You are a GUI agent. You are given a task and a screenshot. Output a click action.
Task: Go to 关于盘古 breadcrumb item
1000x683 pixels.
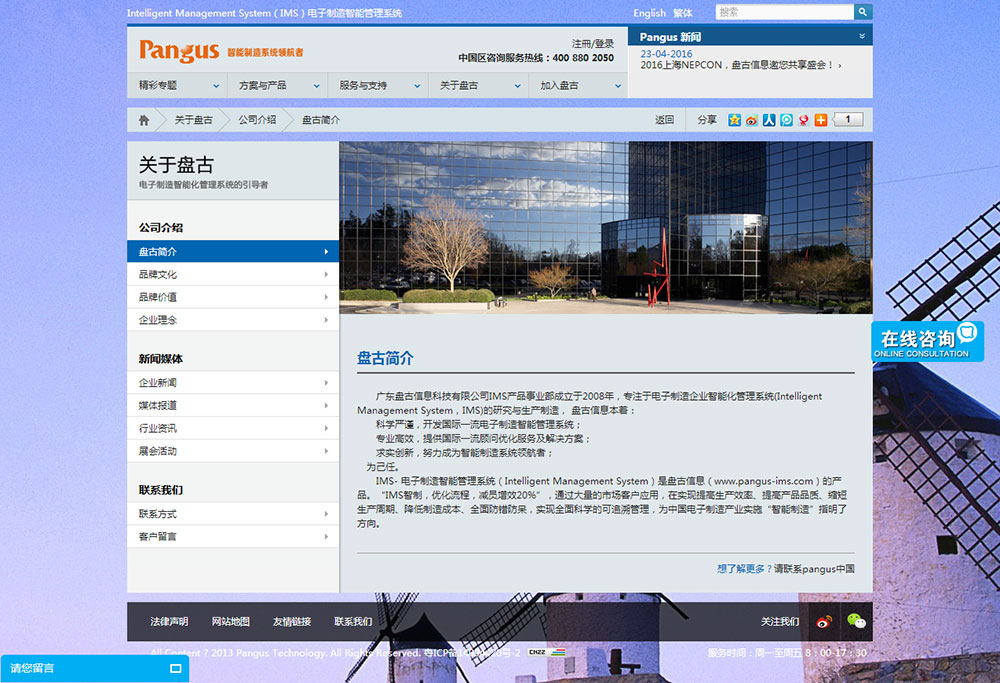[x=193, y=120]
